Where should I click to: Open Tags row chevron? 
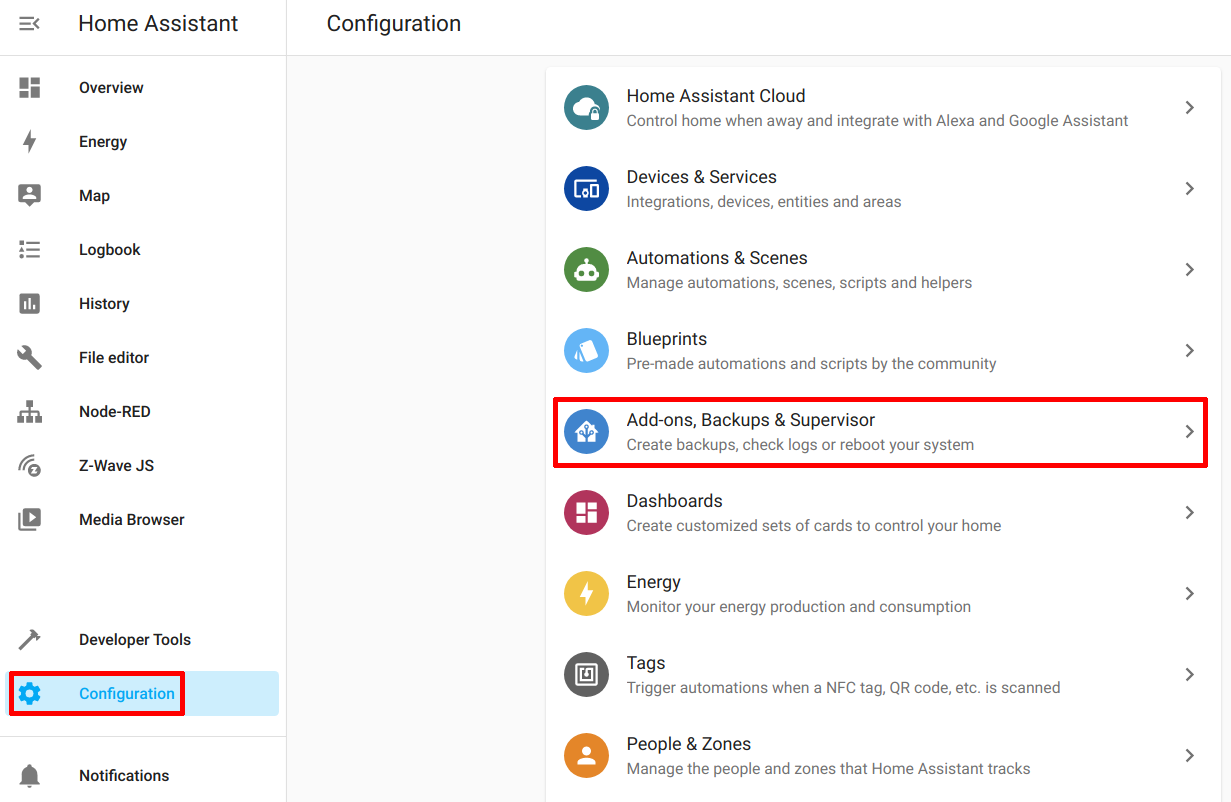(1189, 674)
